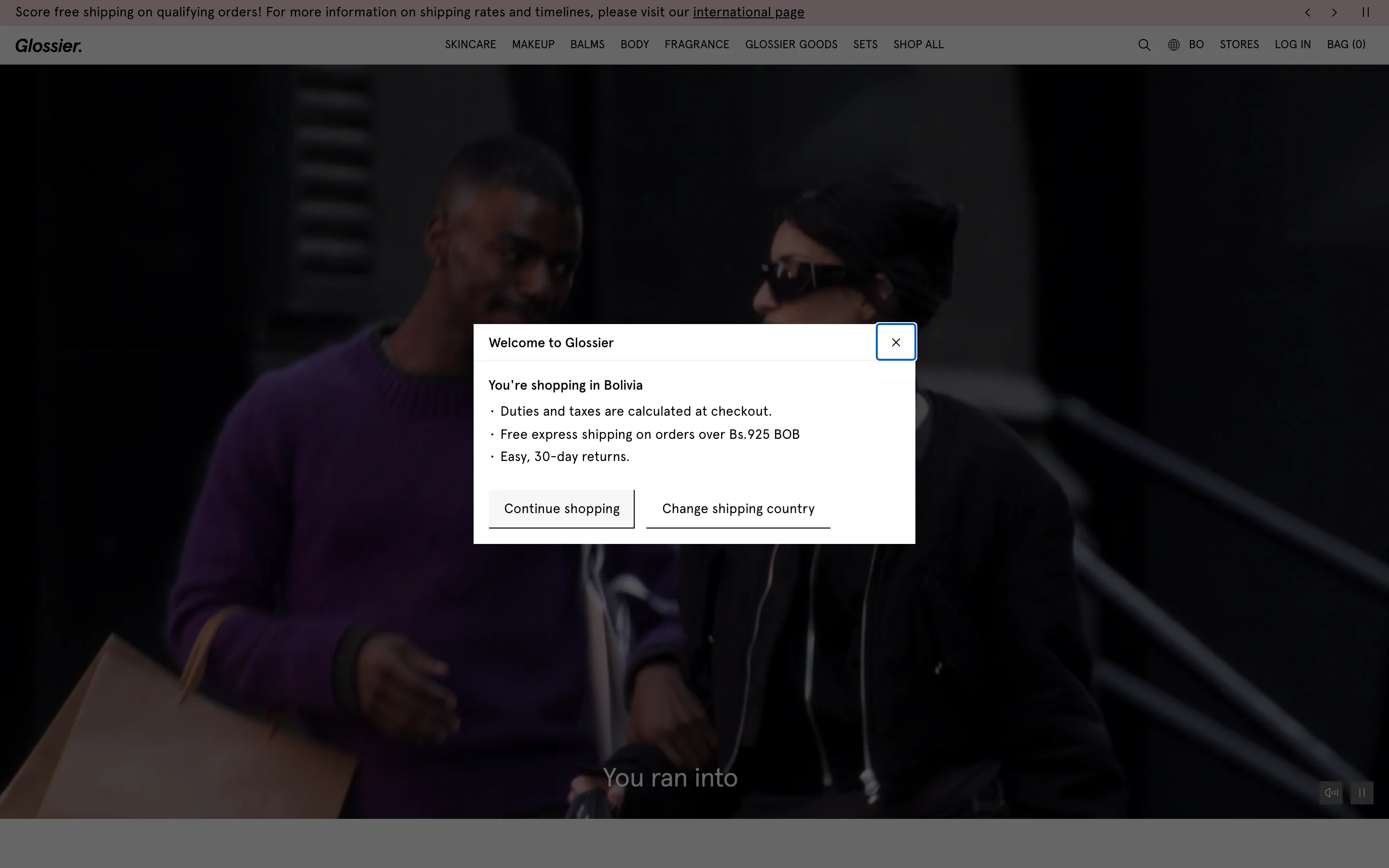The image size is (1389, 868).
Task: Click the Glossier logo
Action: pos(49,45)
